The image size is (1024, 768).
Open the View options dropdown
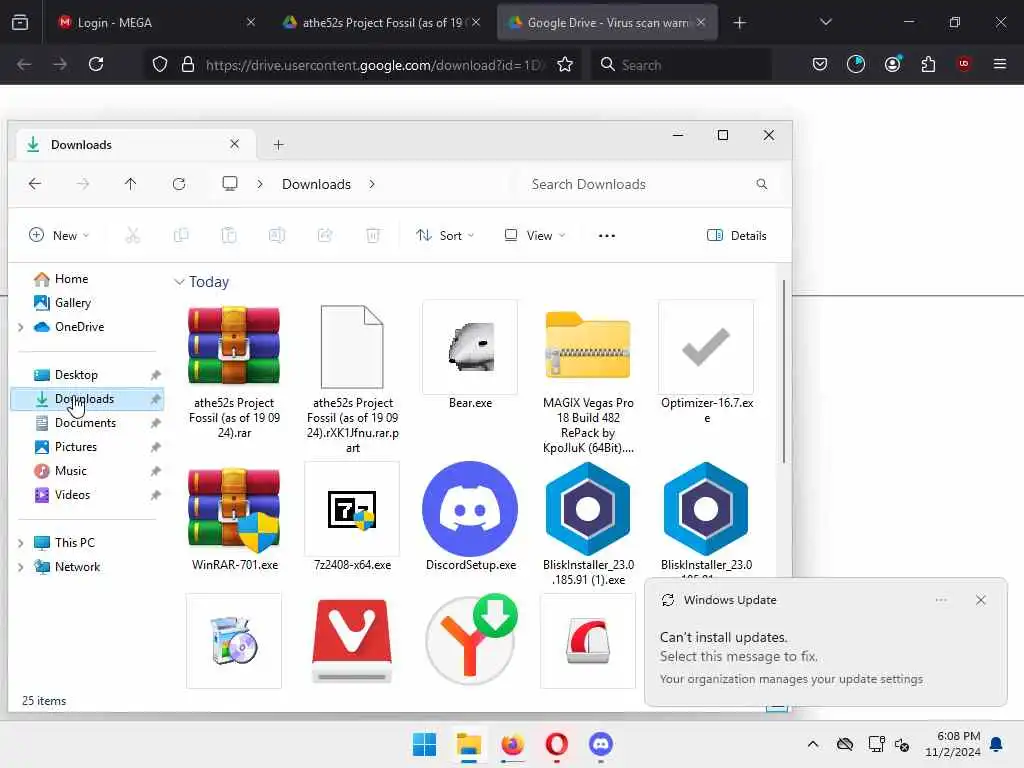click(x=534, y=235)
